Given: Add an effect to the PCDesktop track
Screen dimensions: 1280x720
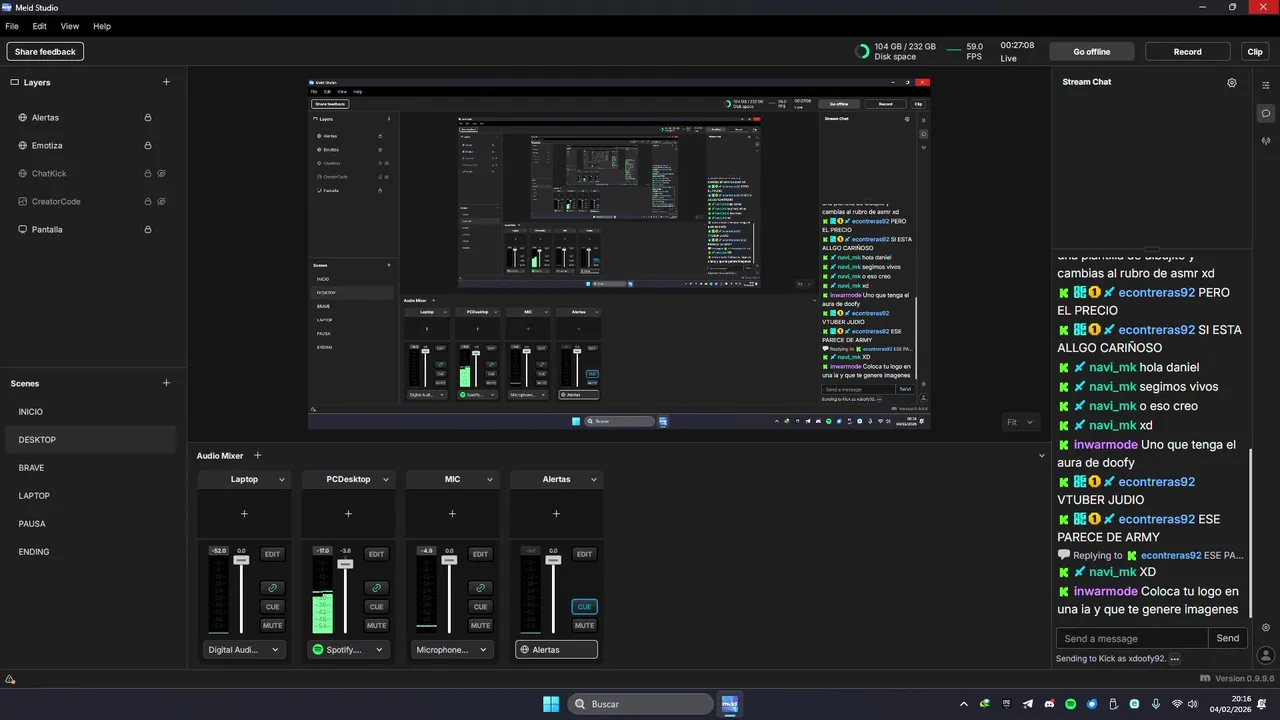Looking at the screenshot, I should click(x=348, y=514).
